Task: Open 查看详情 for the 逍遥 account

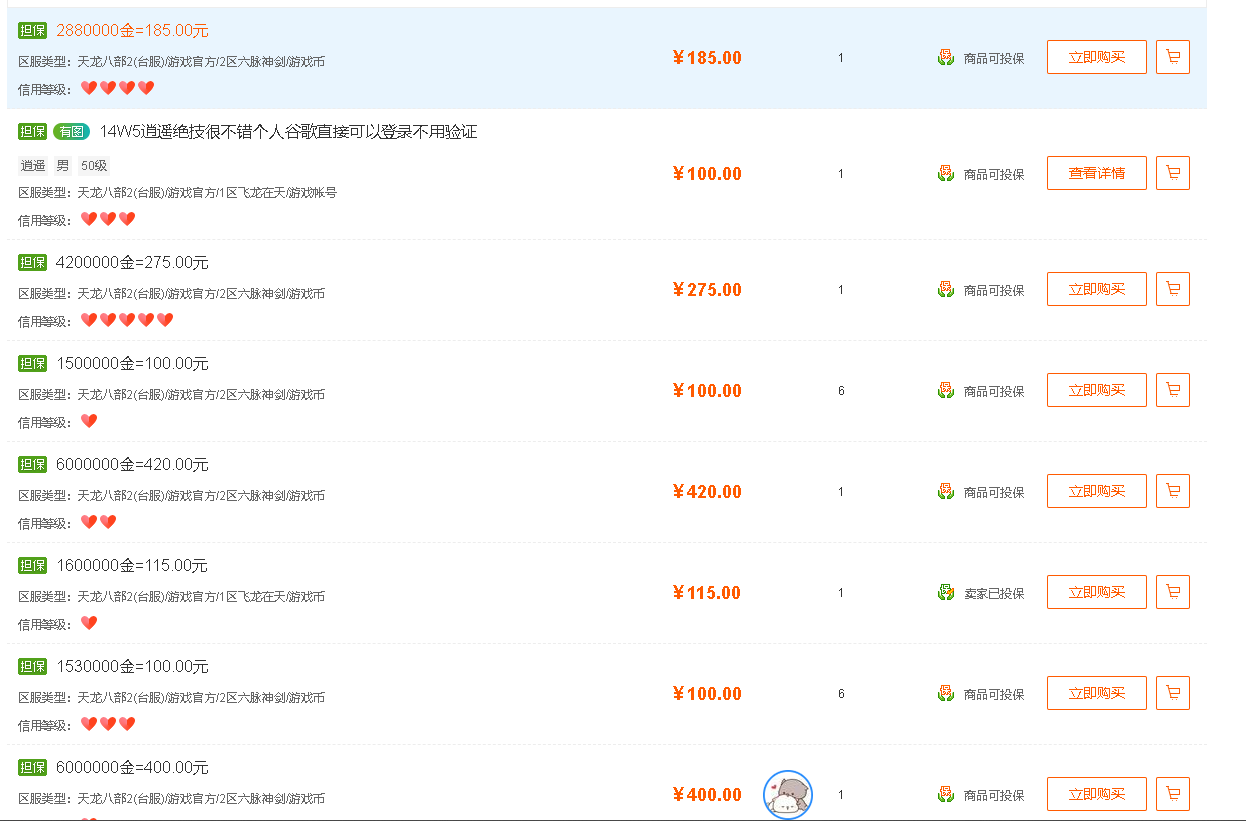Action: (x=1096, y=173)
